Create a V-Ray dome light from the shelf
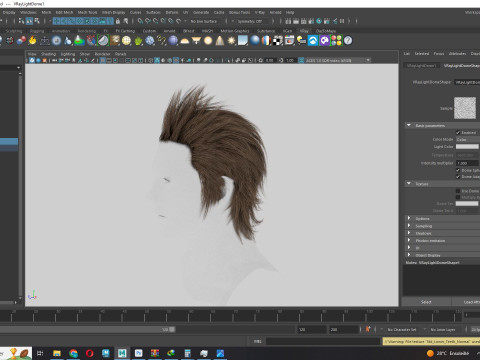This screenshot has width=480, height=360. 184,41
